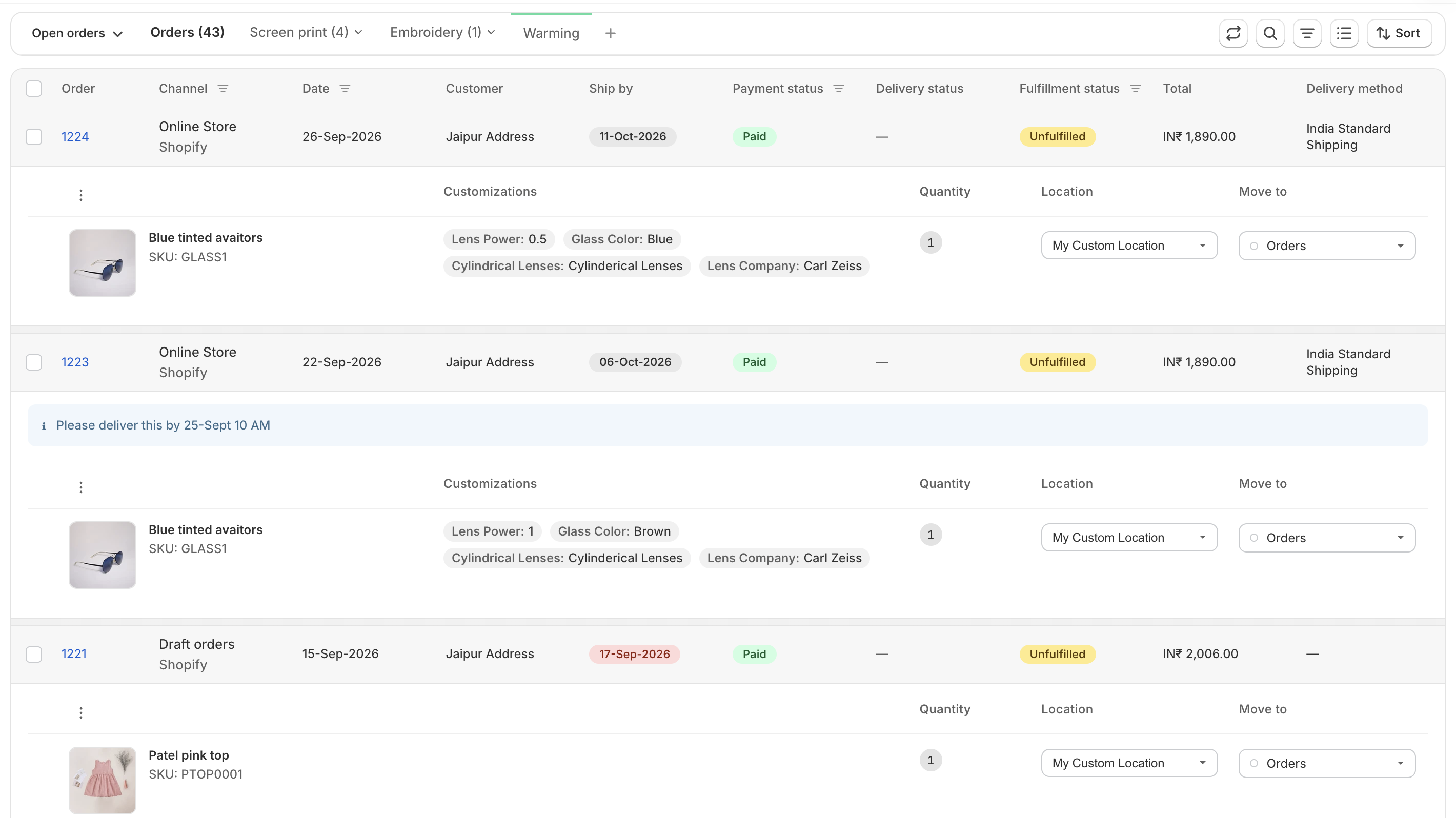
Task: Open the search icon in toolbar
Action: [1270, 33]
